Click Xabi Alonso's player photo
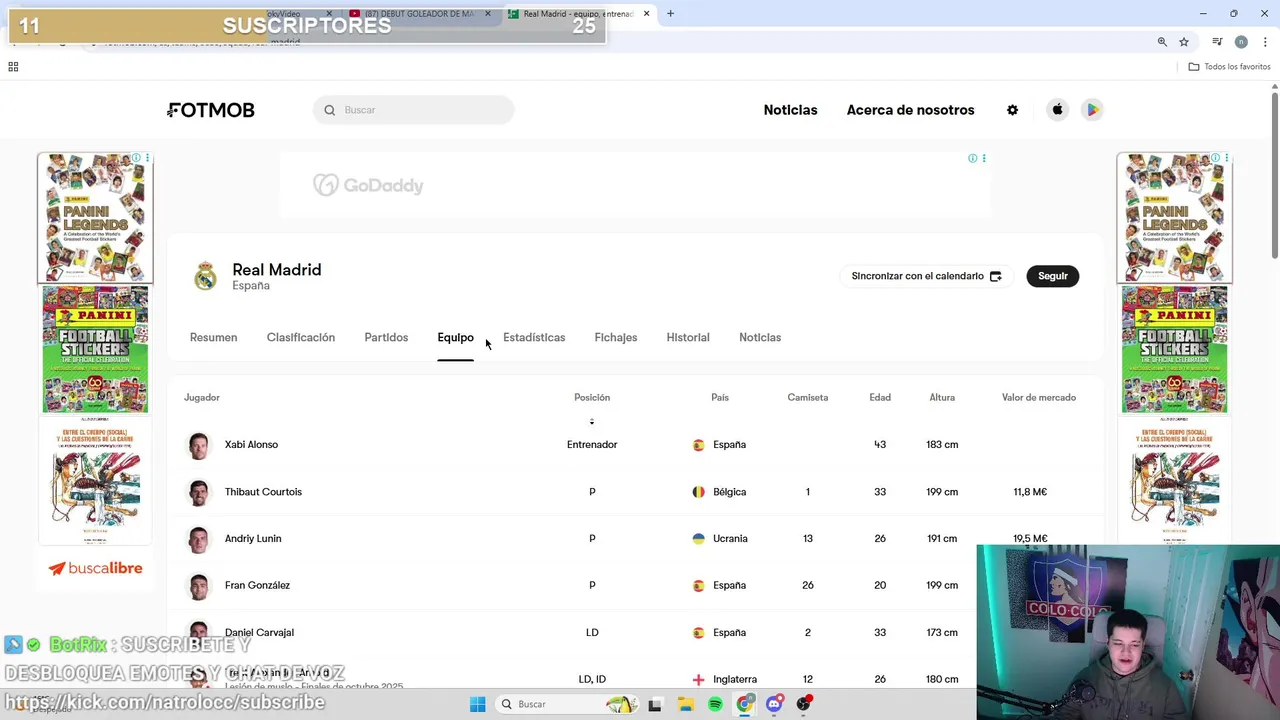 199,445
